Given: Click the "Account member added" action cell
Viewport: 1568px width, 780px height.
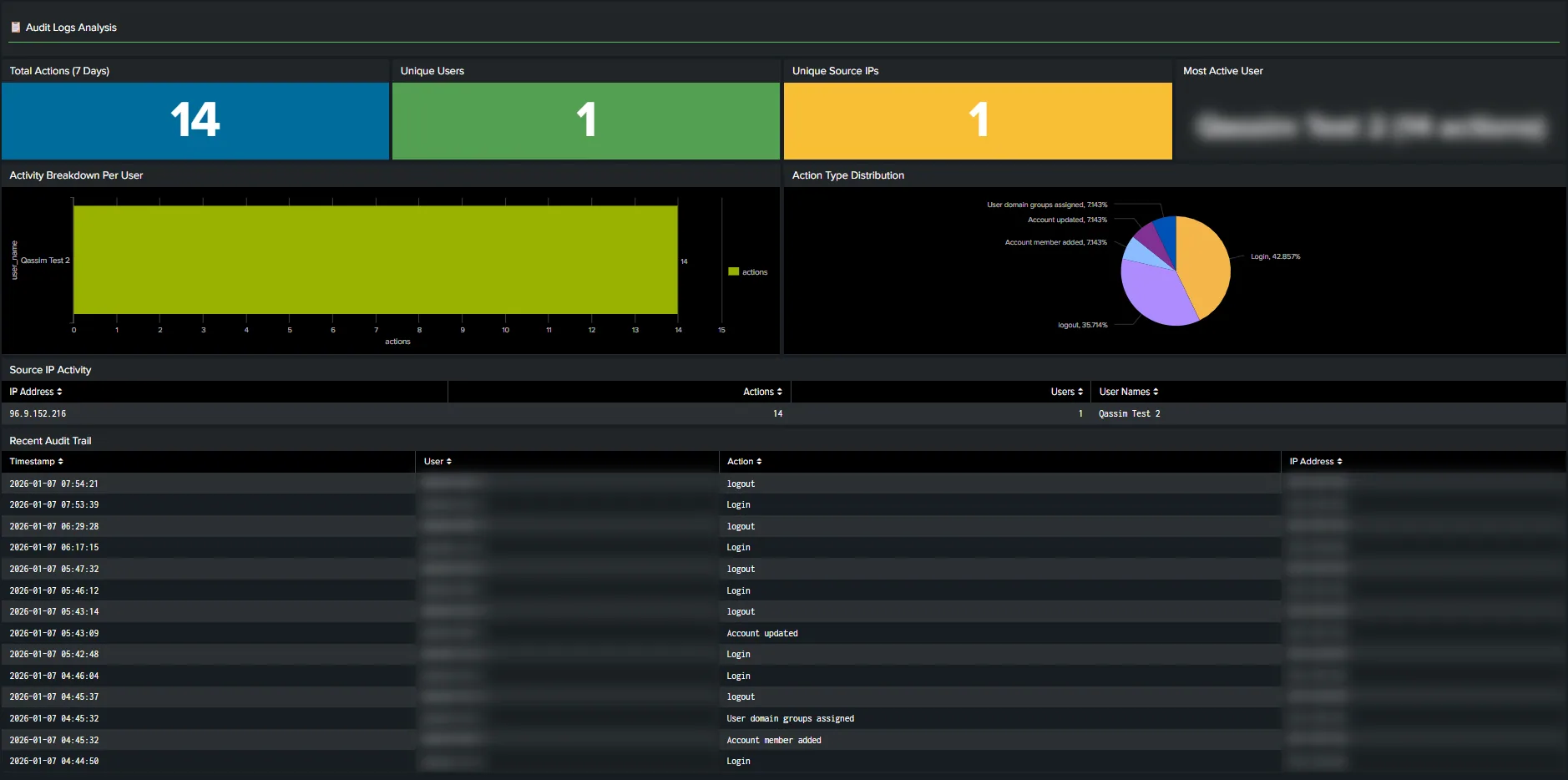Looking at the screenshot, I should pyautogui.click(x=774, y=740).
